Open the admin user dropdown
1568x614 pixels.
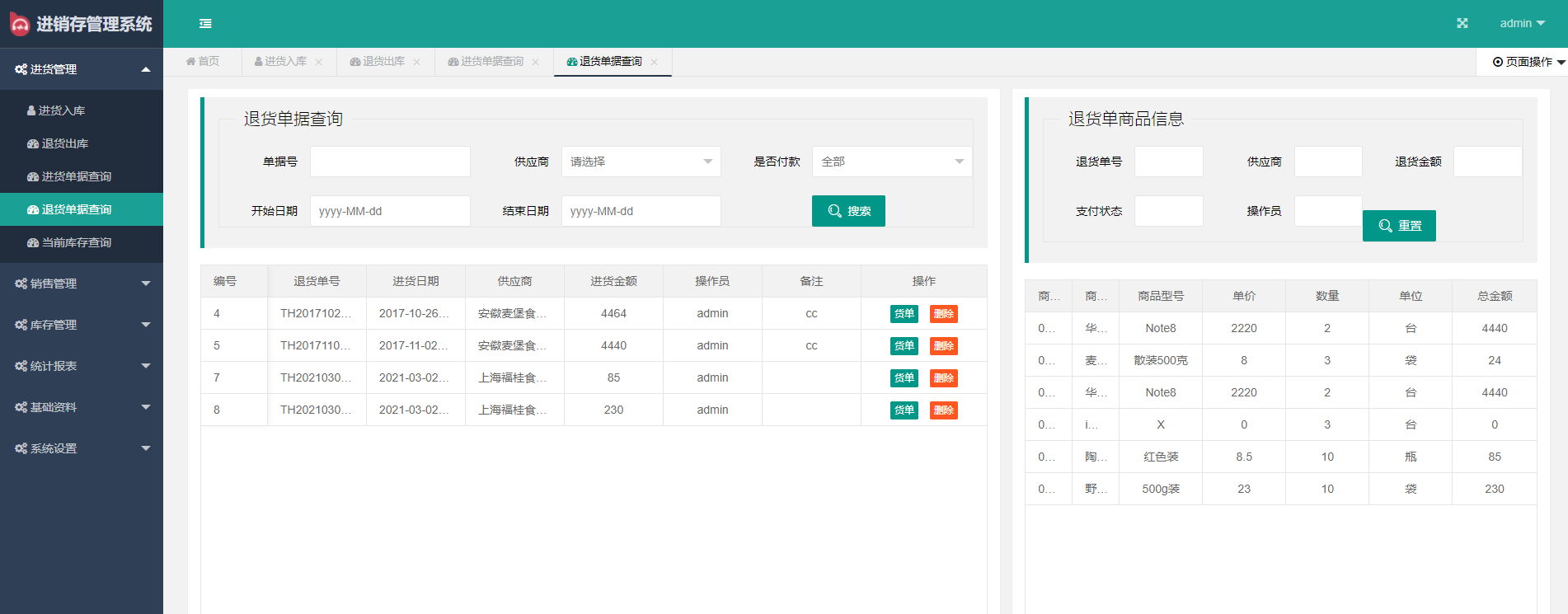click(x=1522, y=23)
